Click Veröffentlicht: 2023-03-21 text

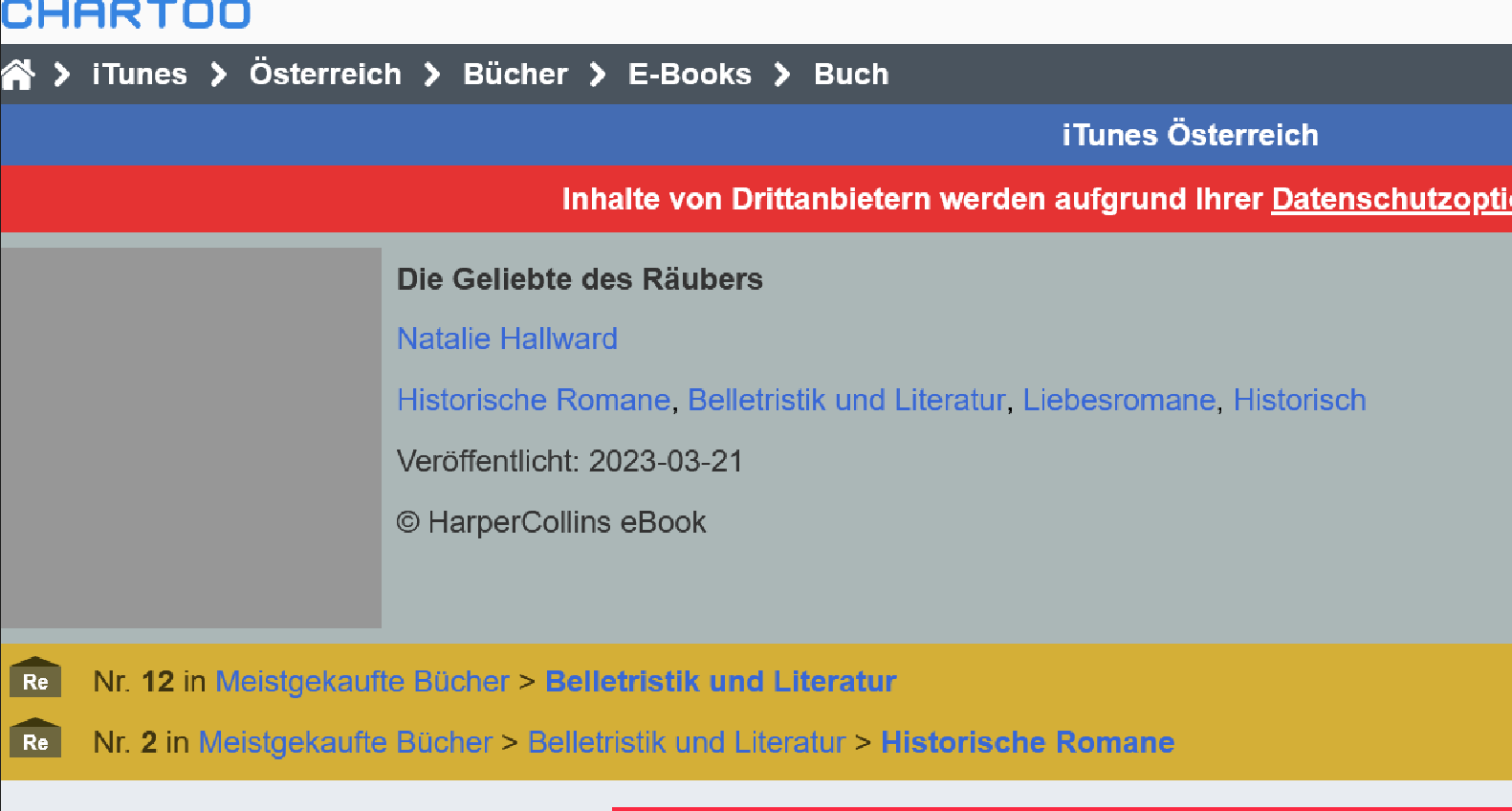[x=570, y=461]
